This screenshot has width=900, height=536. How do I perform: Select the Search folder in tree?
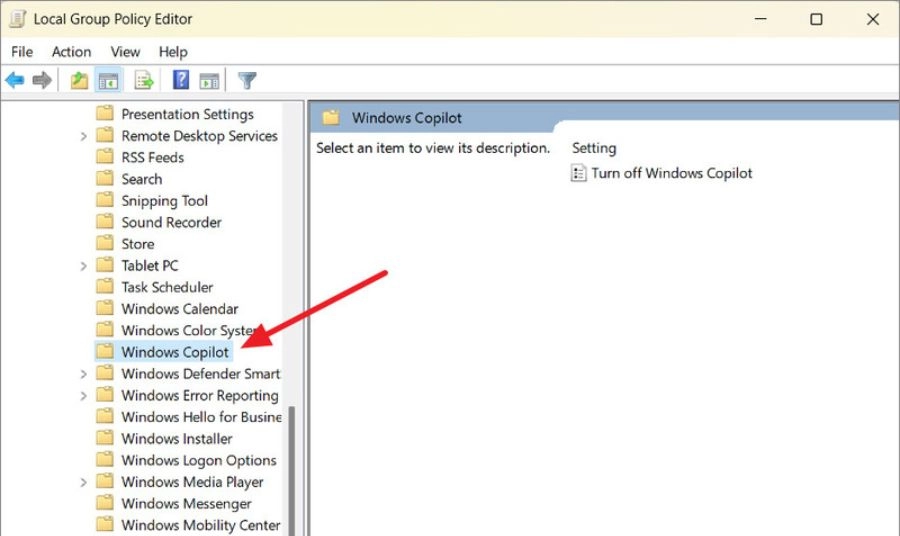142,179
